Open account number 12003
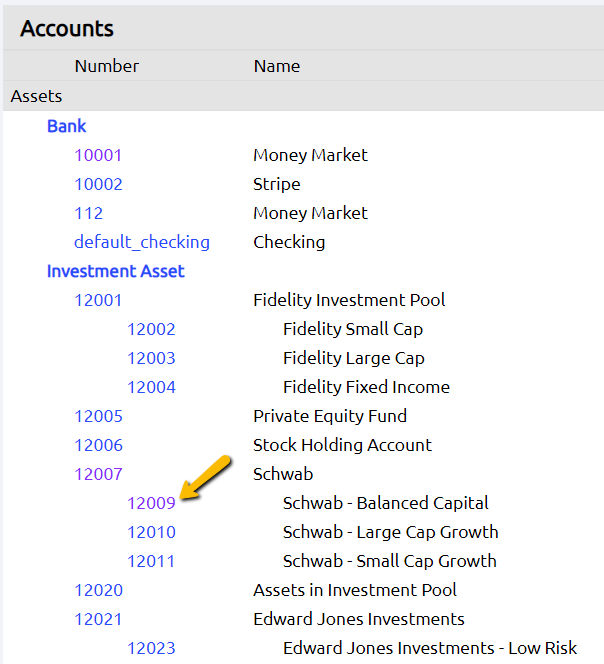This screenshot has height=664, width=604. click(151, 358)
